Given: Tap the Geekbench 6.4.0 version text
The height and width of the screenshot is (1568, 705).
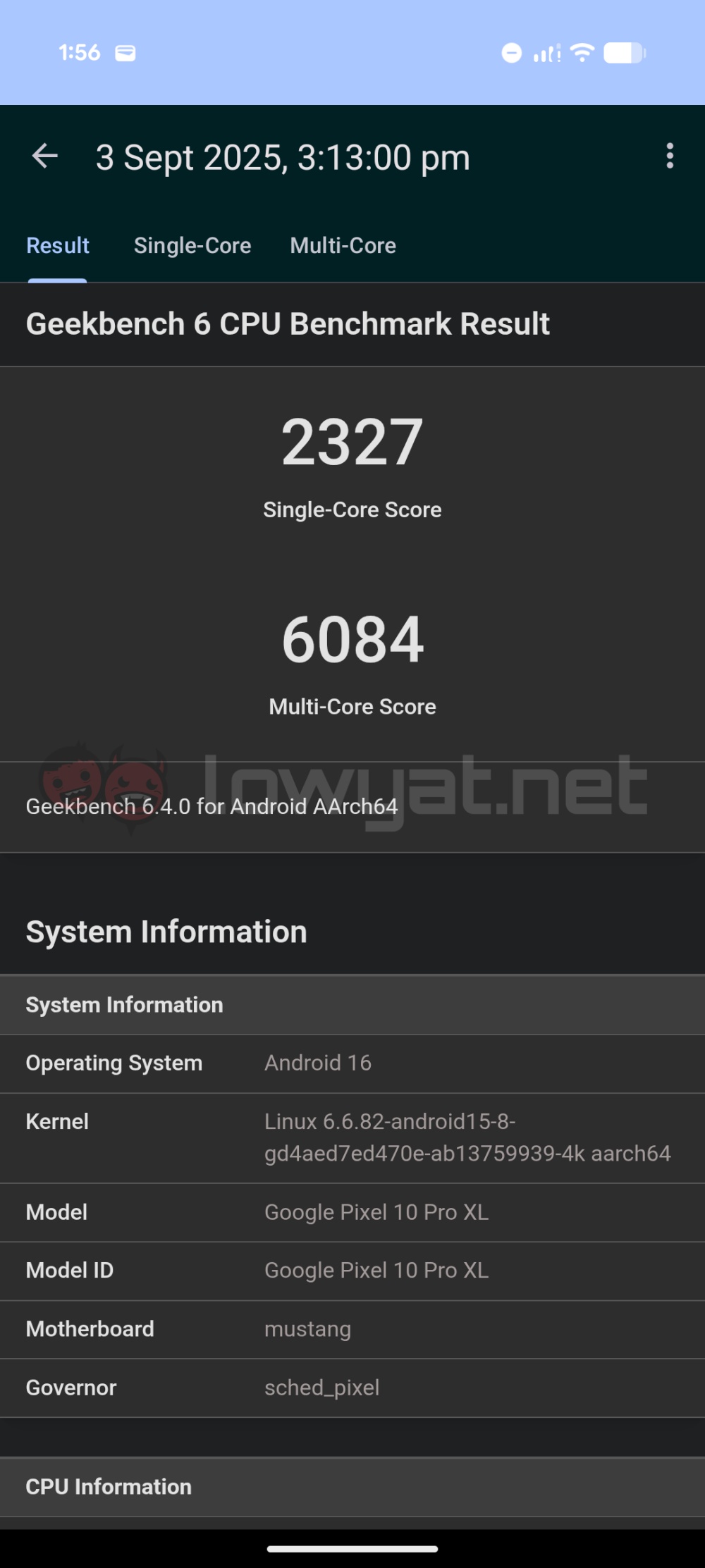Looking at the screenshot, I should [211, 806].
